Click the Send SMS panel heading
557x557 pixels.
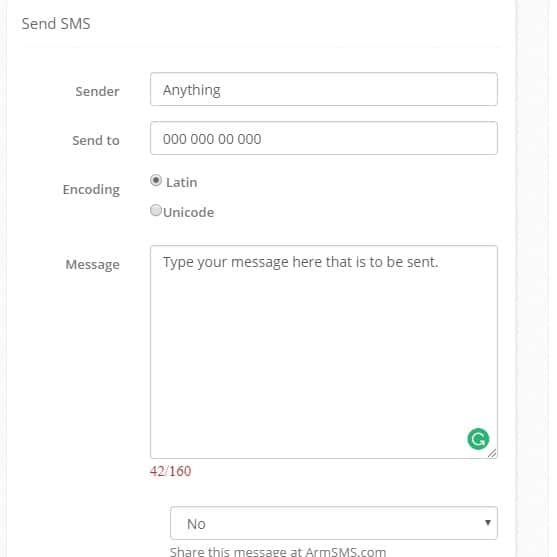[x=56, y=24]
